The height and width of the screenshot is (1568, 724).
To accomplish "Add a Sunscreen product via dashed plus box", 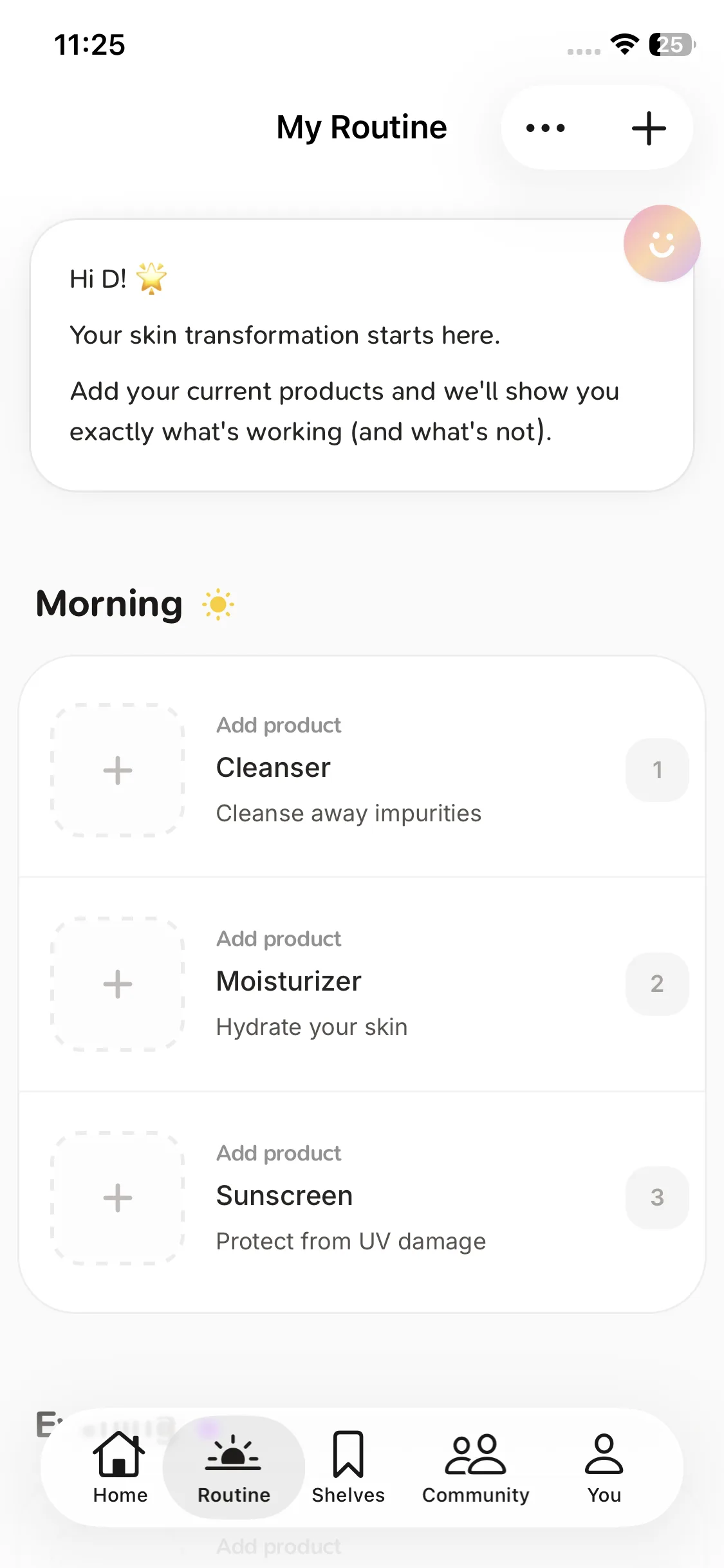I will pyautogui.click(x=118, y=1198).
